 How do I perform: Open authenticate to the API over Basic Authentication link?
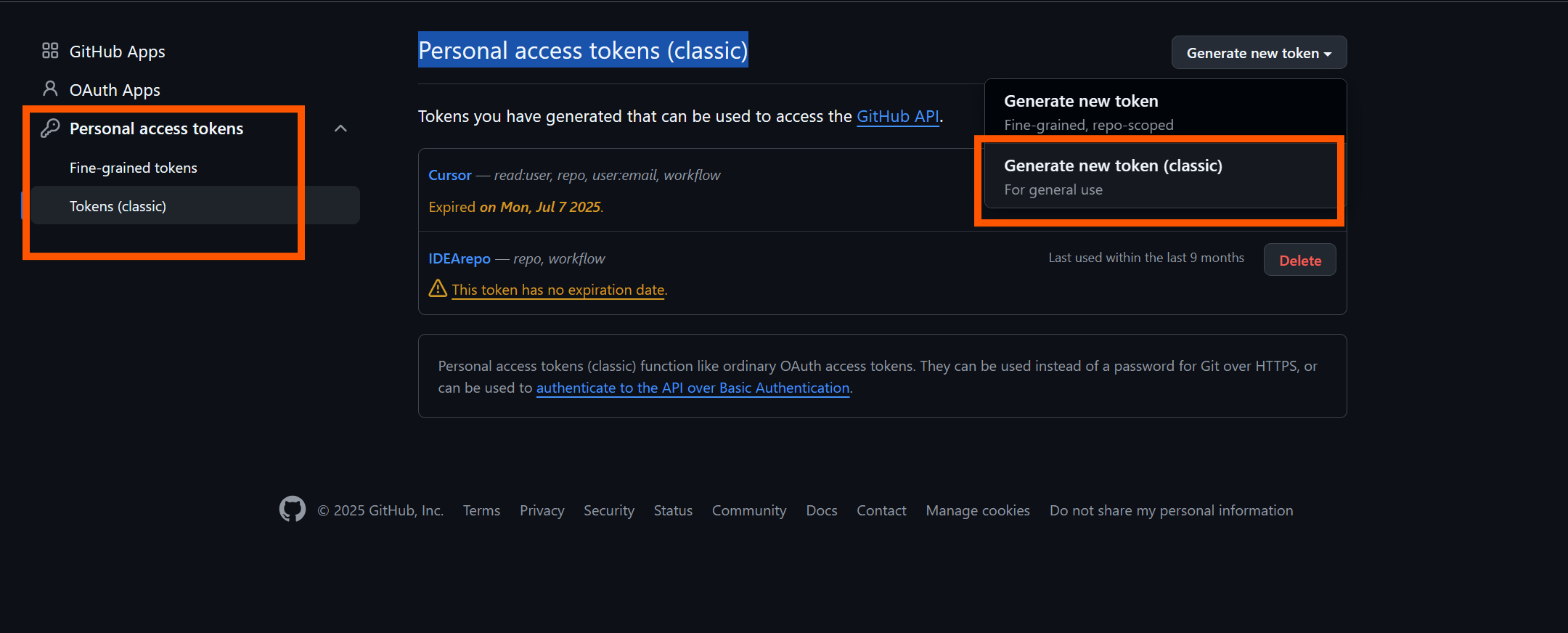pyautogui.click(x=693, y=388)
